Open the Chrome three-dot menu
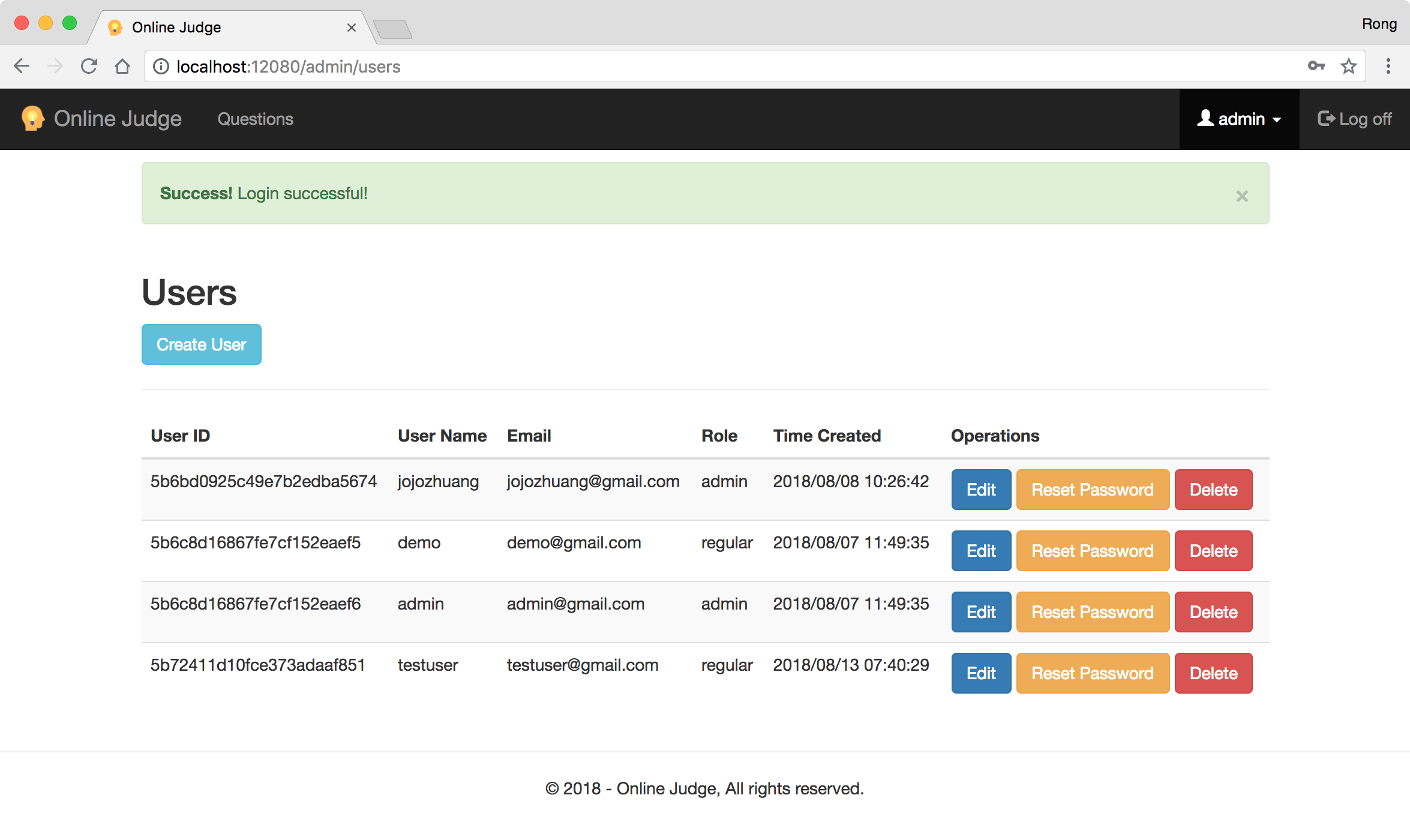This screenshot has height=840, width=1410. [x=1388, y=66]
